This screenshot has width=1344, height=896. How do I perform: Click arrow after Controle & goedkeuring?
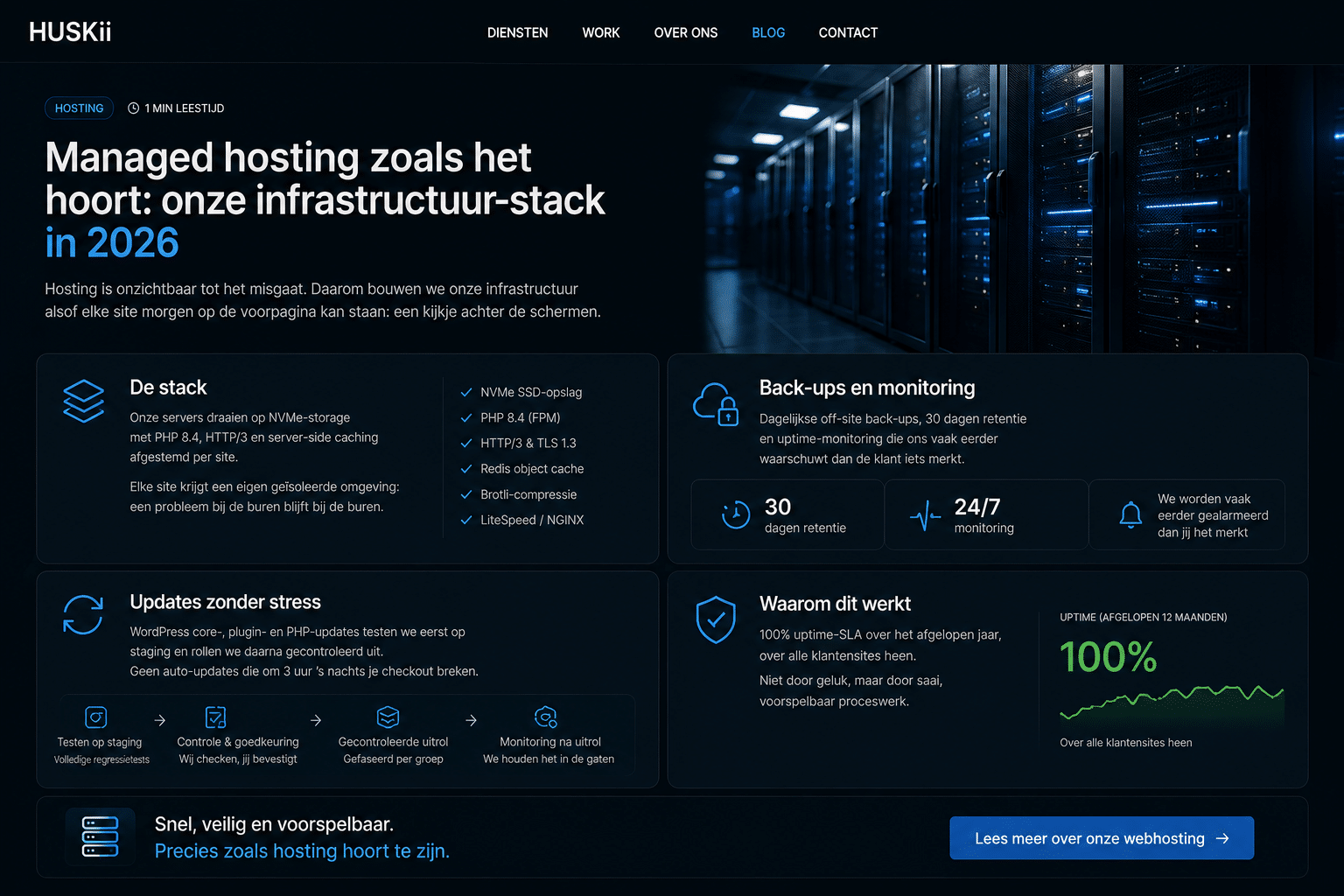click(x=316, y=720)
